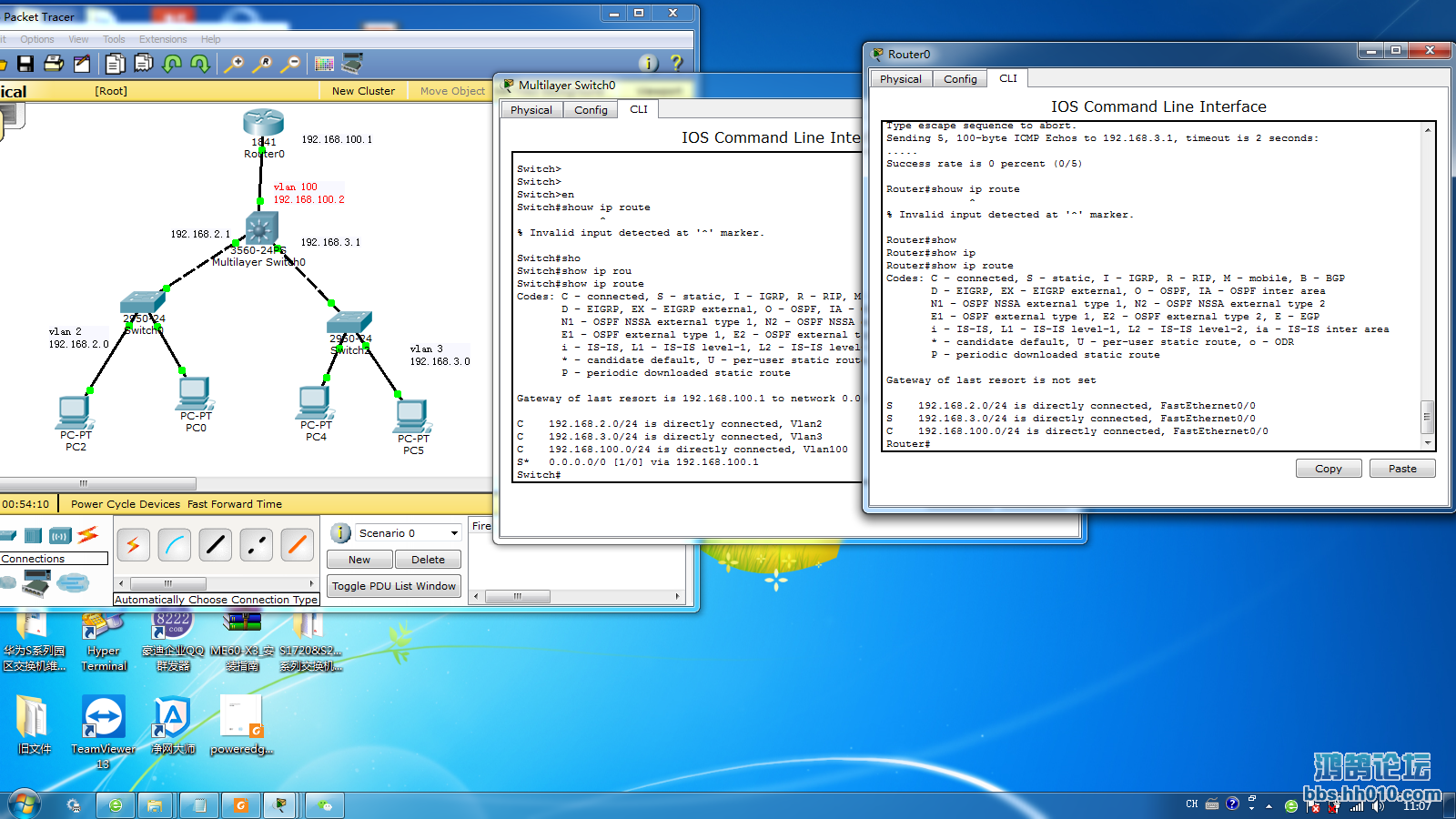Select CLI tab in Router0 window
Viewport: 1456px width, 819px height.
(x=1008, y=78)
